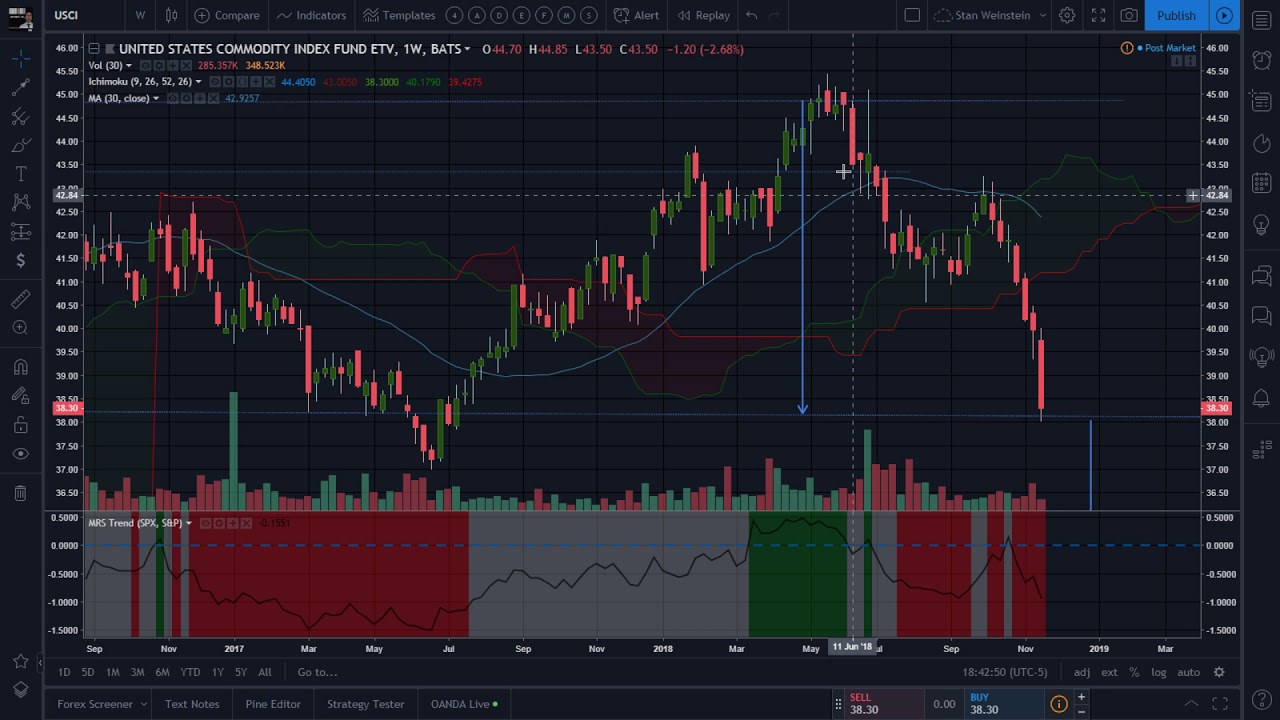Viewport: 1280px width, 720px height.
Task: Open the select layout square icon
Action: [x=912, y=15]
